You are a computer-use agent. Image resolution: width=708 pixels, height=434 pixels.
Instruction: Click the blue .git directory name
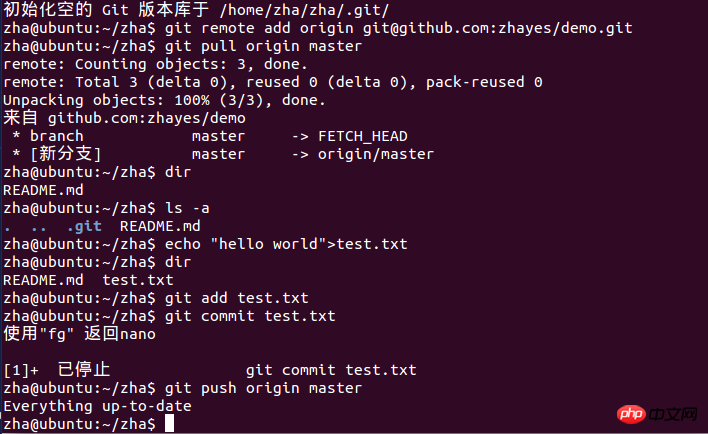(x=84, y=226)
